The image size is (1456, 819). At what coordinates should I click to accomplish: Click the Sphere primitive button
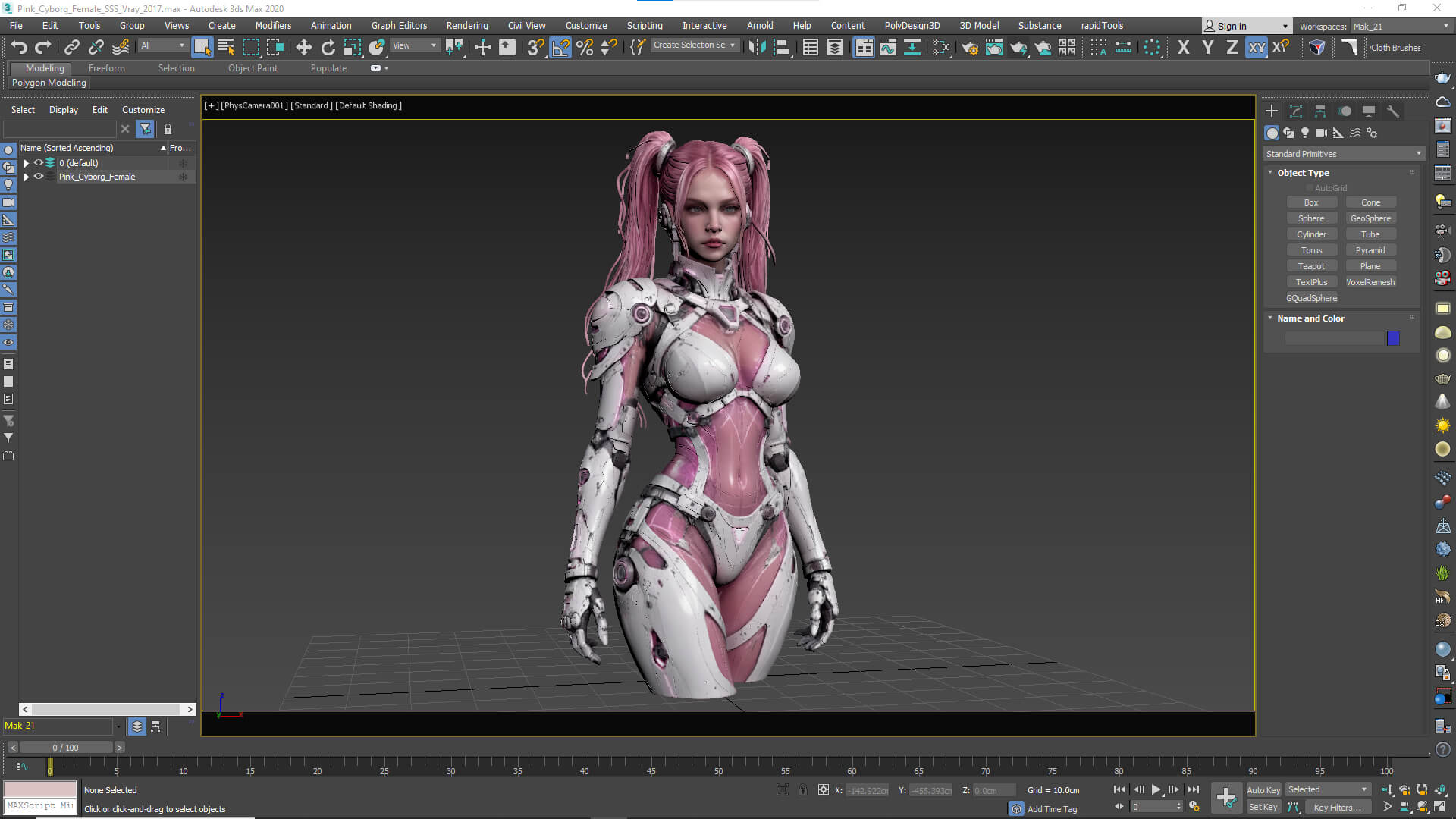click(1311, 218)
